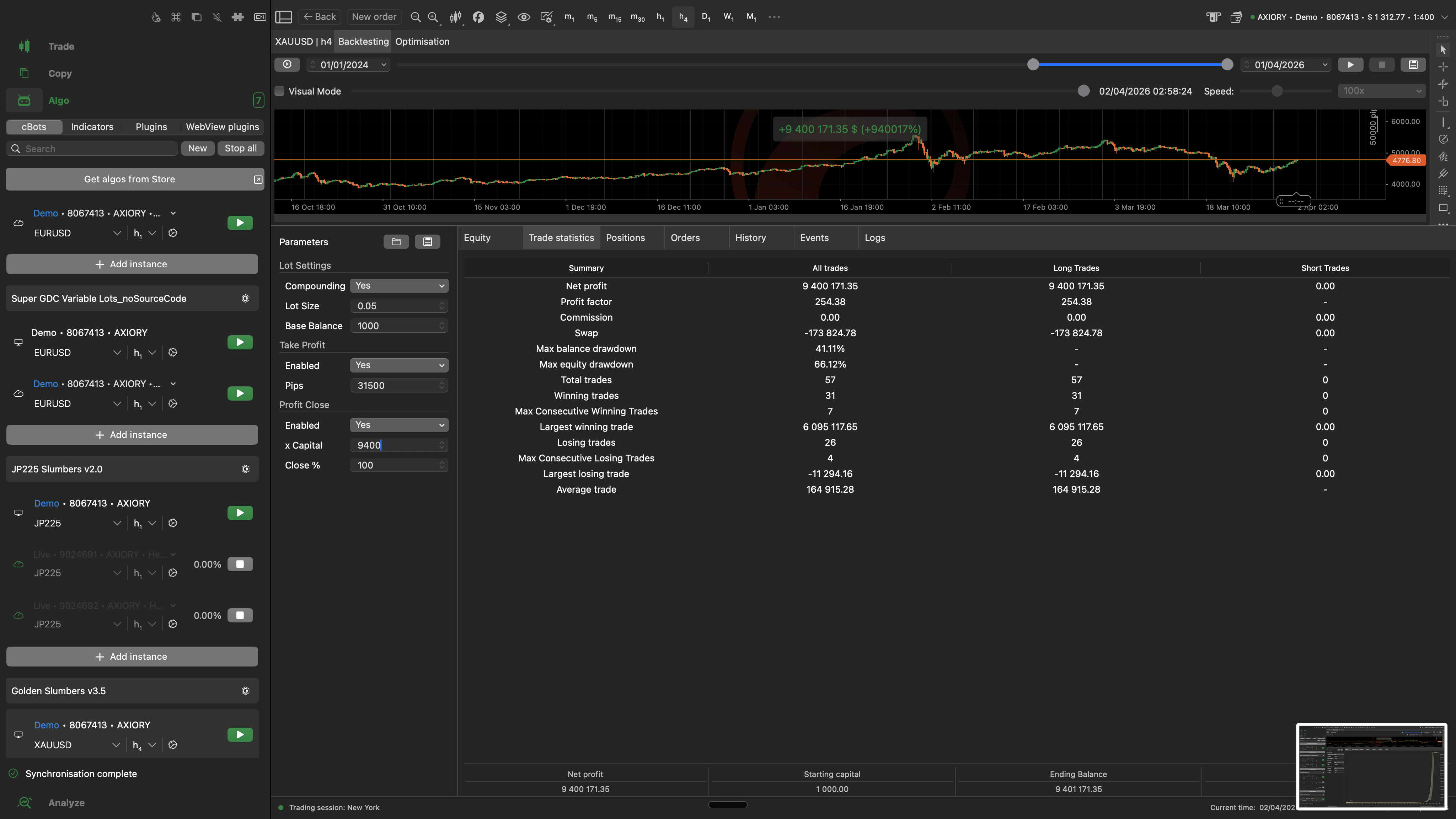Open the 01/01/2024 start date dropdown

pyautogui.click(x=384, y=64)
